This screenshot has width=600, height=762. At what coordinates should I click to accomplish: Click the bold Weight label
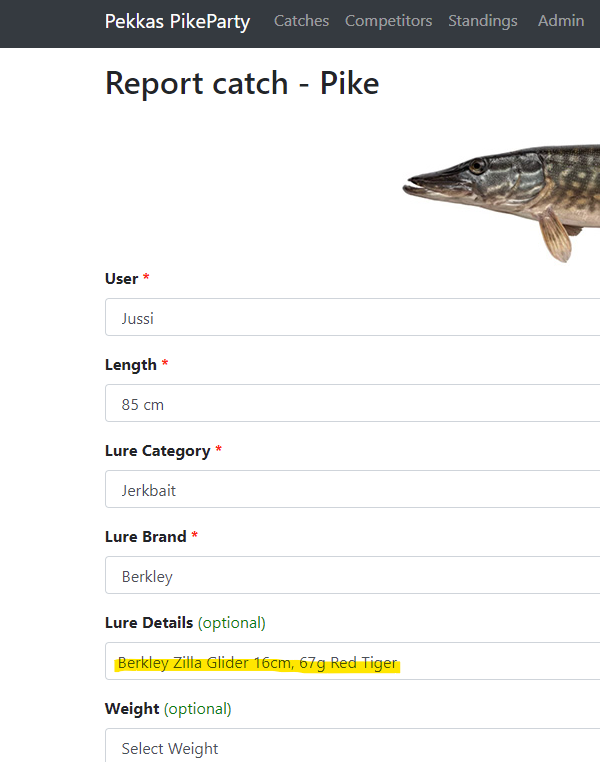pos(131,709)
